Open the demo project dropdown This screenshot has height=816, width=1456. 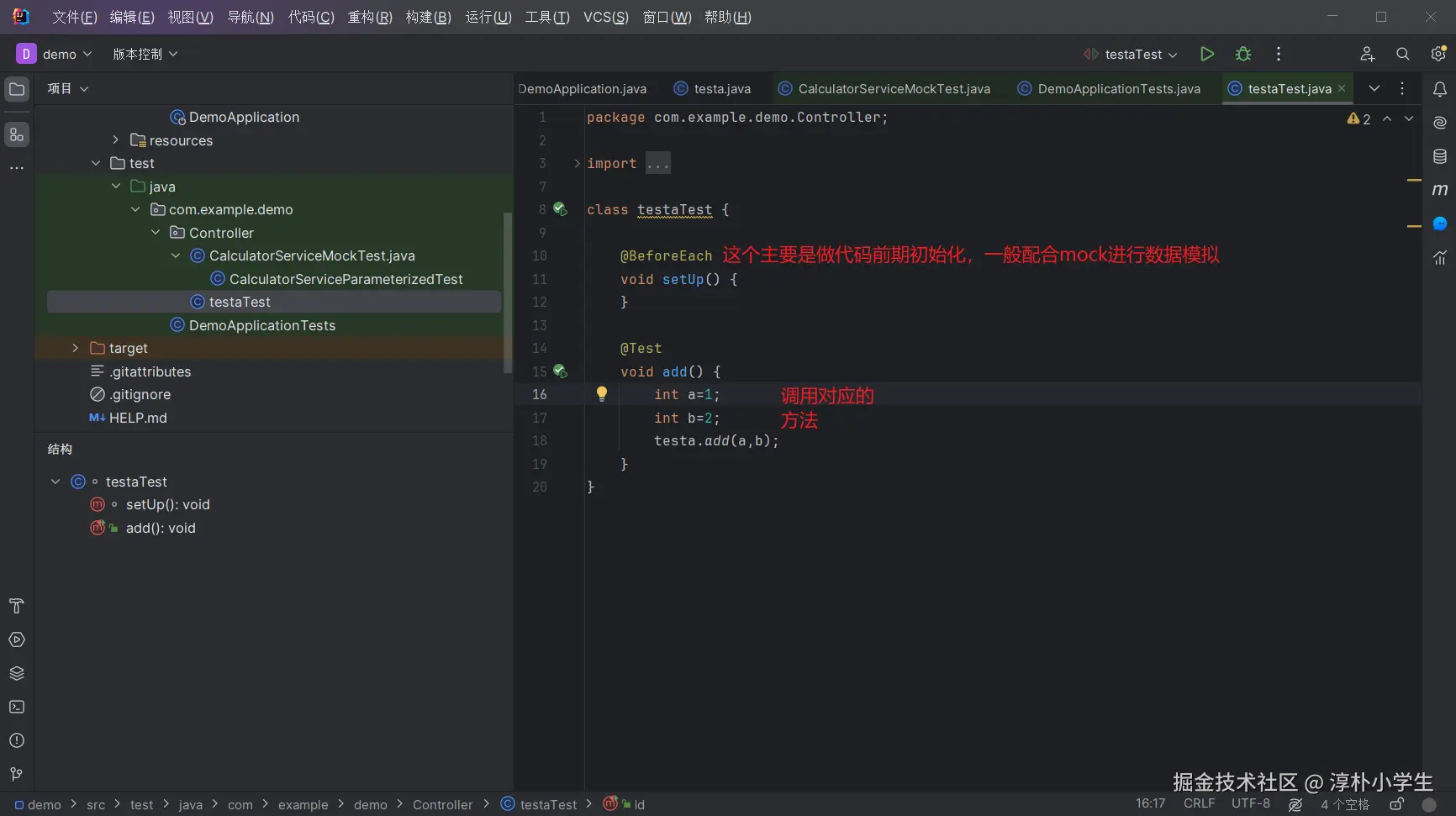point(54,54)
